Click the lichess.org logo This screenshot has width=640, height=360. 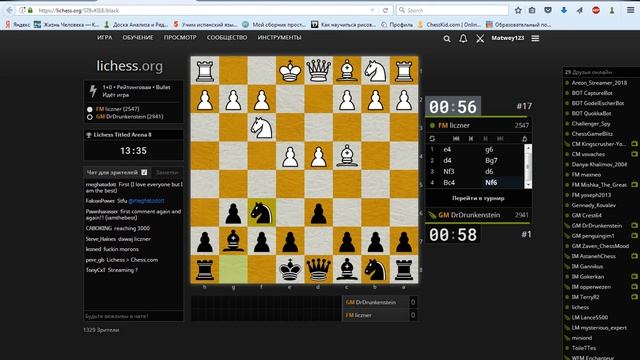[129, 66]
